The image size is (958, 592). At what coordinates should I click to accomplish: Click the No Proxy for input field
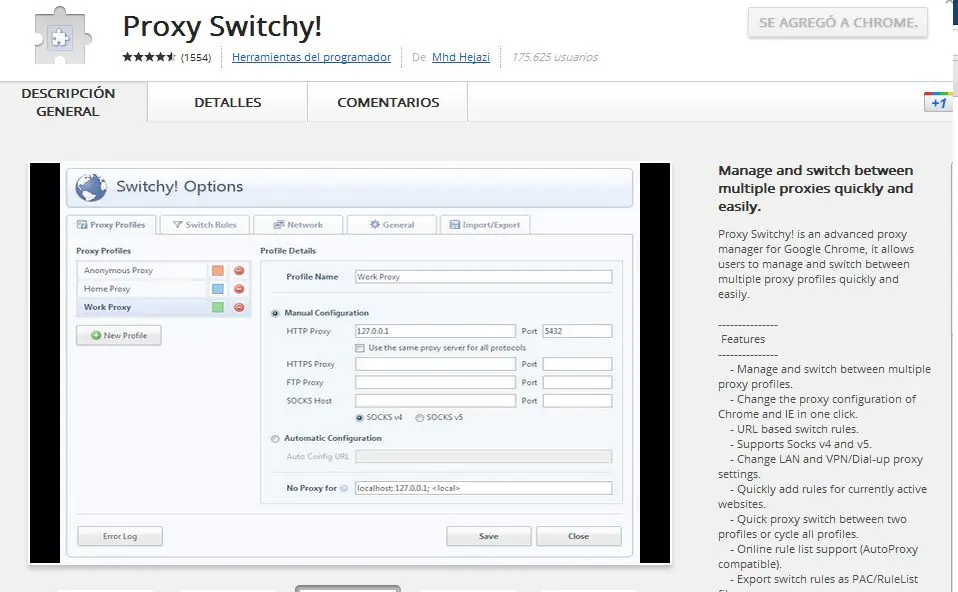pos(483,488)
